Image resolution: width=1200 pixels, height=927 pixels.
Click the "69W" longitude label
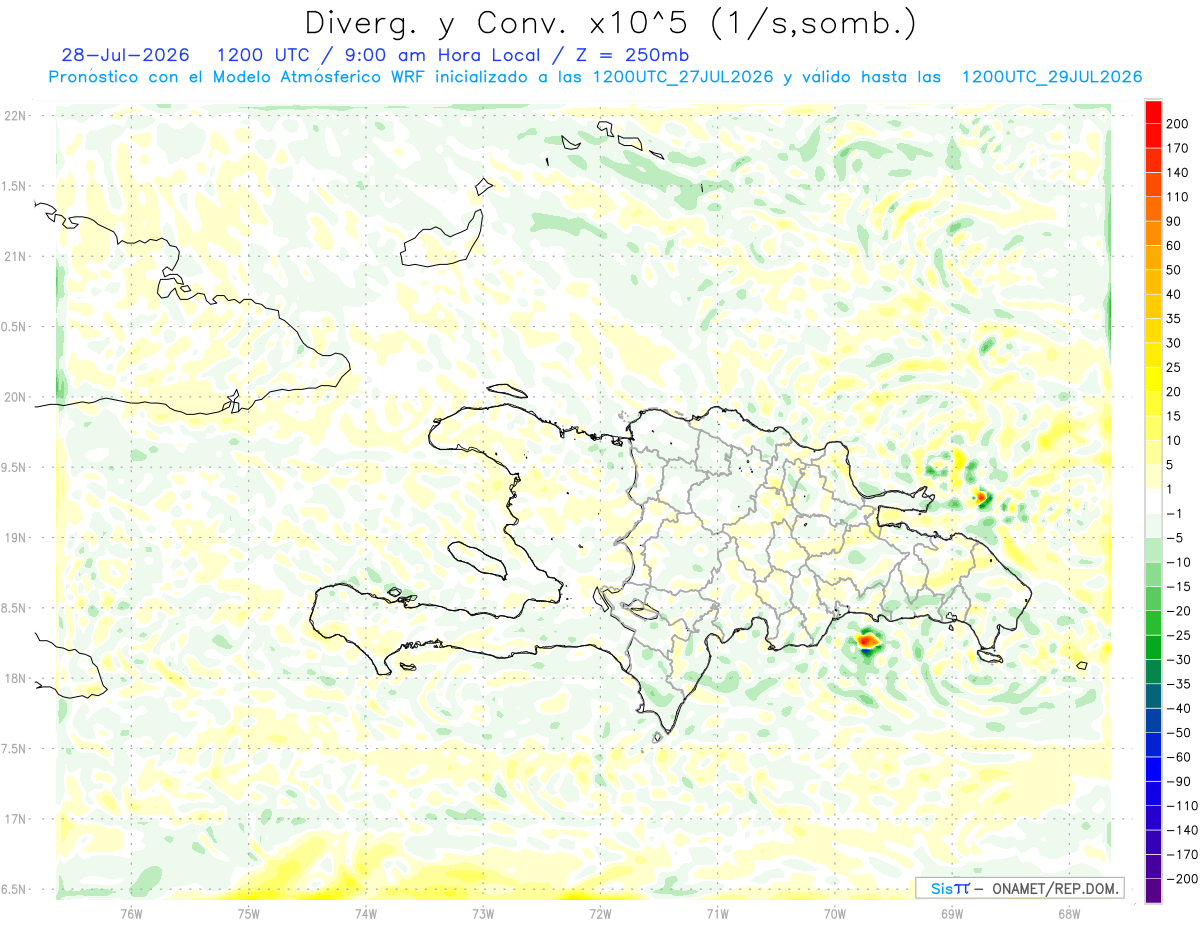tap(952, 913)
